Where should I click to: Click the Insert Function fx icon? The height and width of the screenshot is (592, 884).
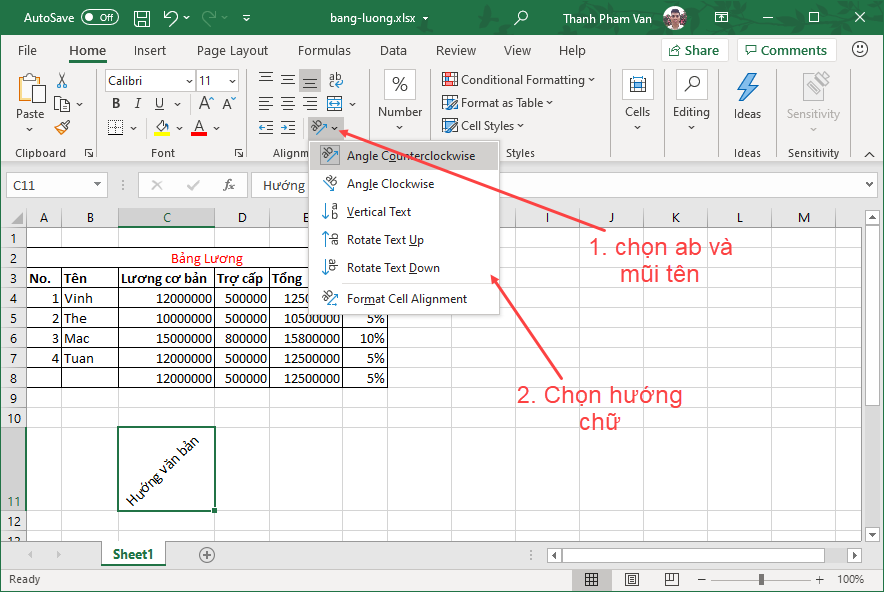click(228, 185)
